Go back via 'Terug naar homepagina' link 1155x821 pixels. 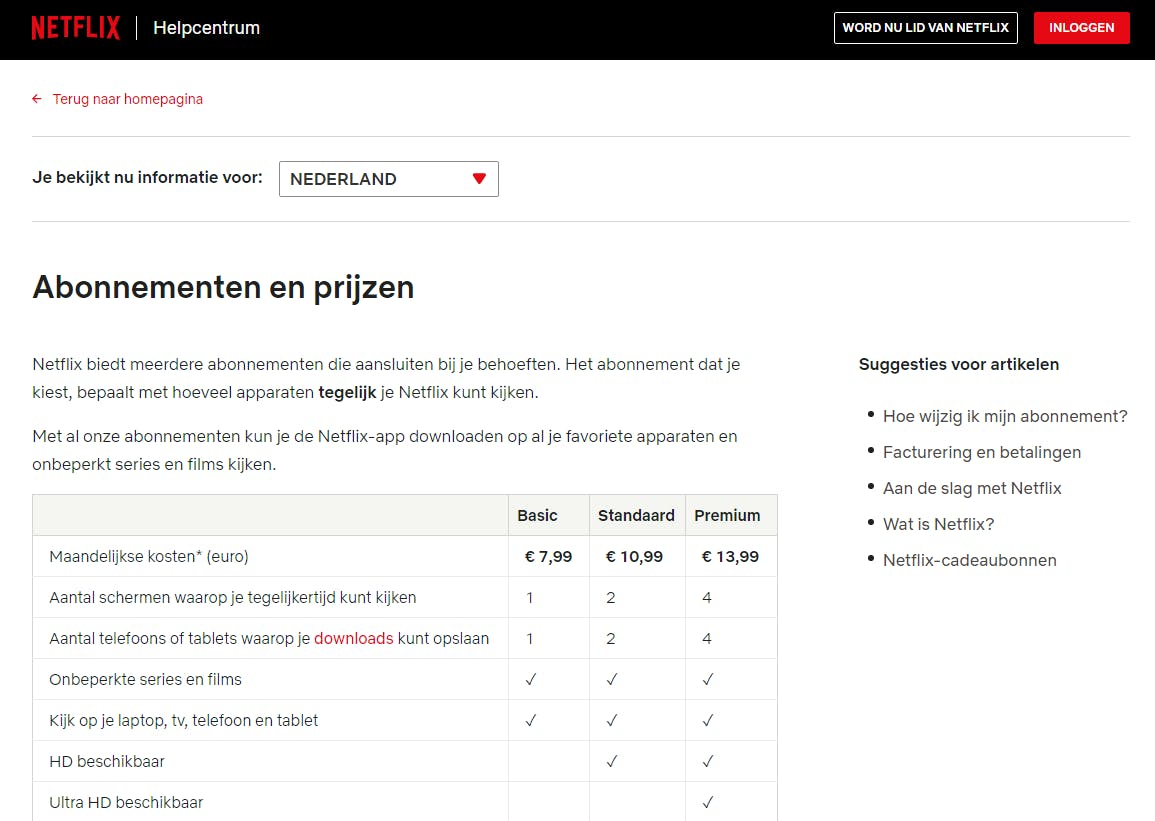[127, 99]
